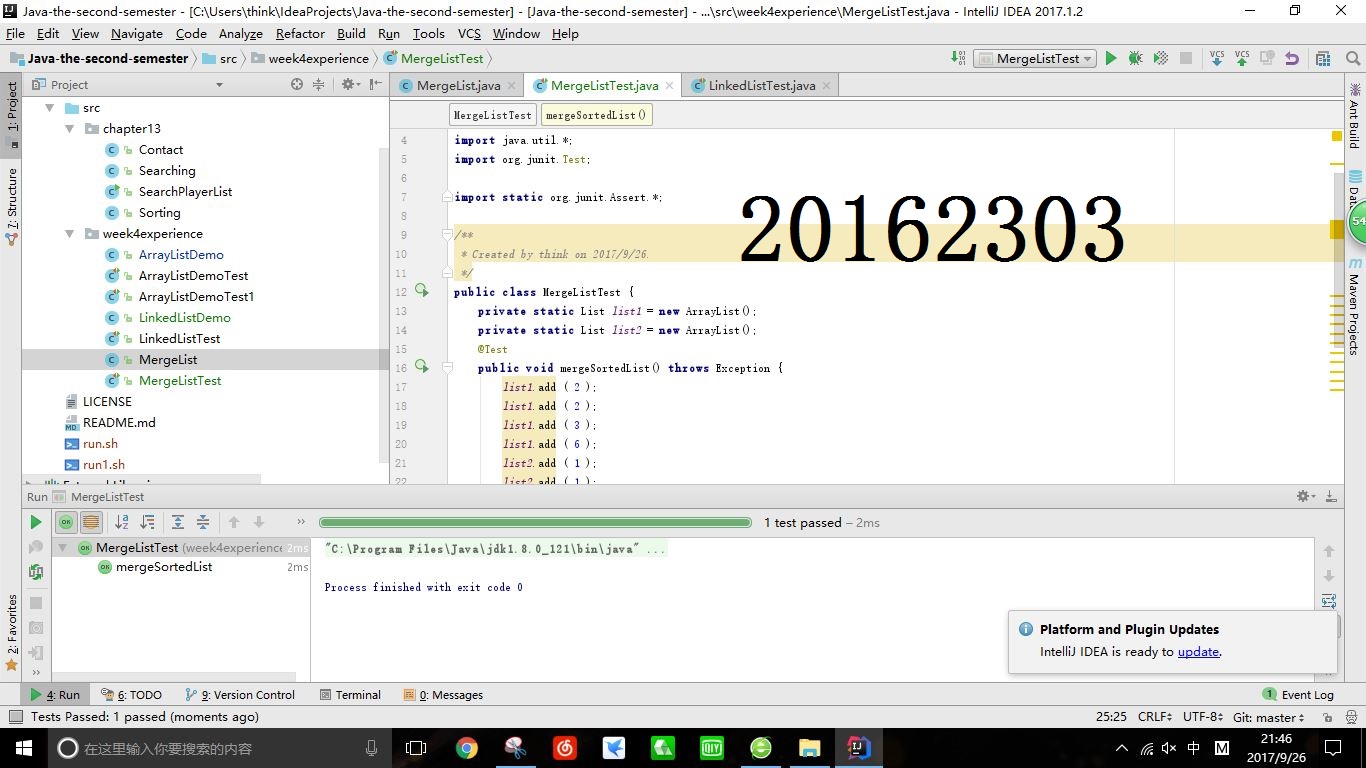Viewport: 1366px width, 768px height.
Task: Open the Project Structure icon
Action: click(x=1323, y=59)
